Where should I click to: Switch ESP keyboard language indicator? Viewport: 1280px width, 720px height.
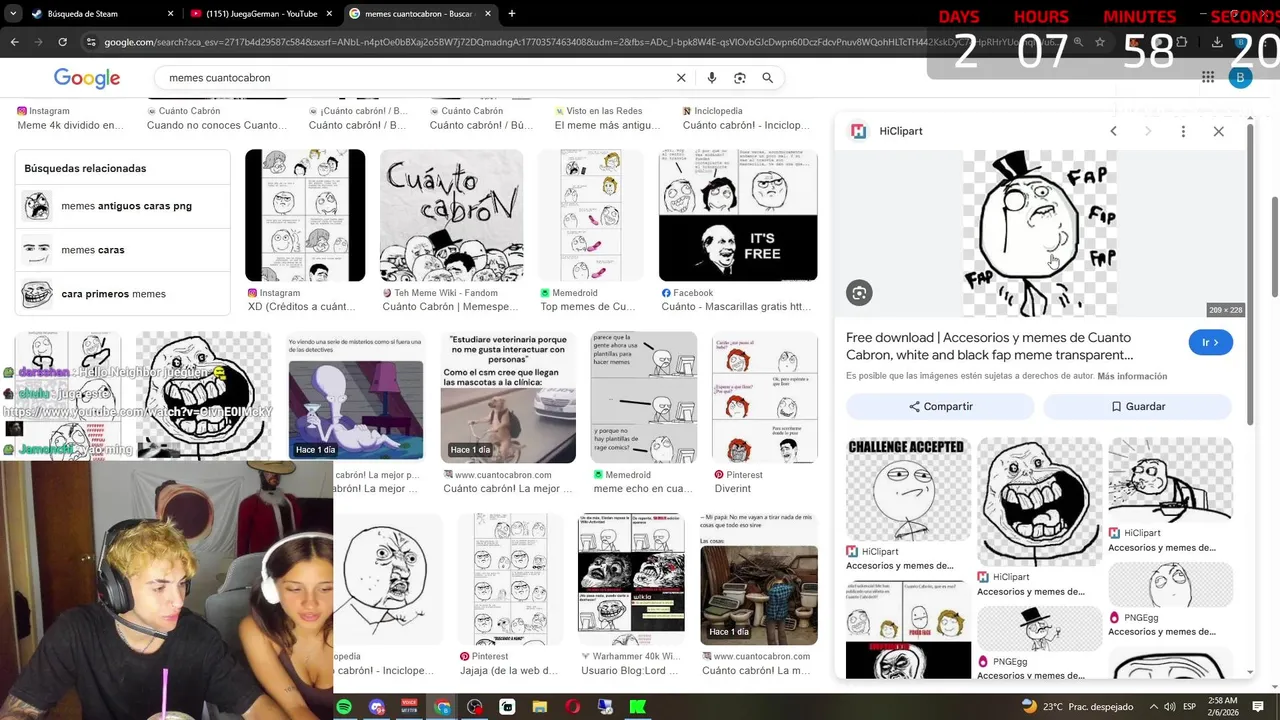[1190, 706]
